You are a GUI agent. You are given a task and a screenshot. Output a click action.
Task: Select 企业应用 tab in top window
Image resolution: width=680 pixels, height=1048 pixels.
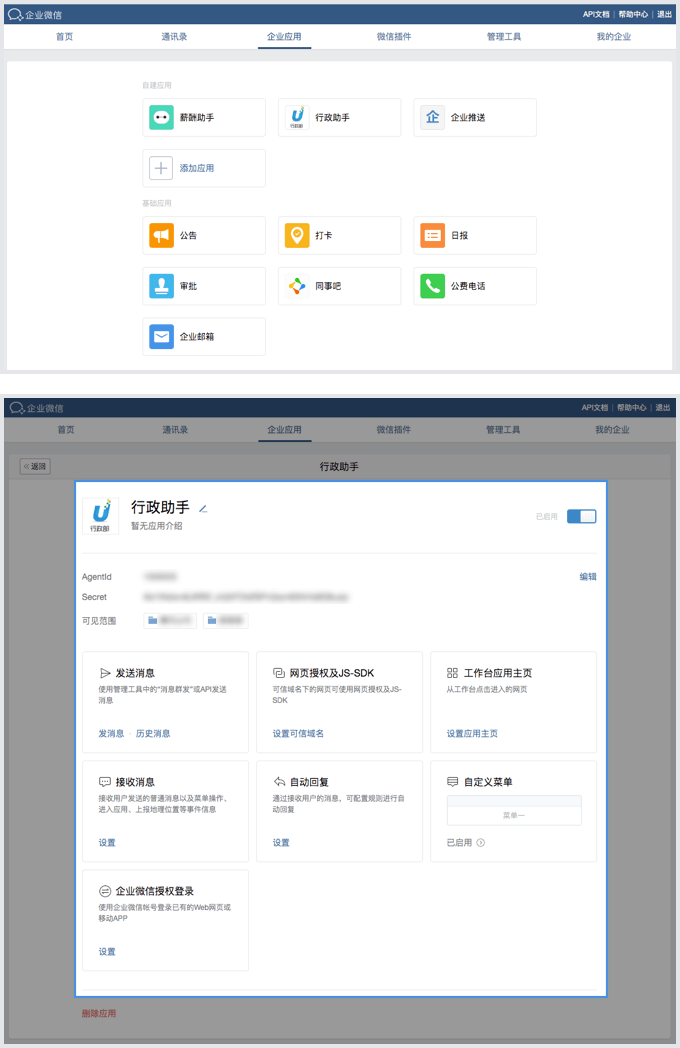284,37
